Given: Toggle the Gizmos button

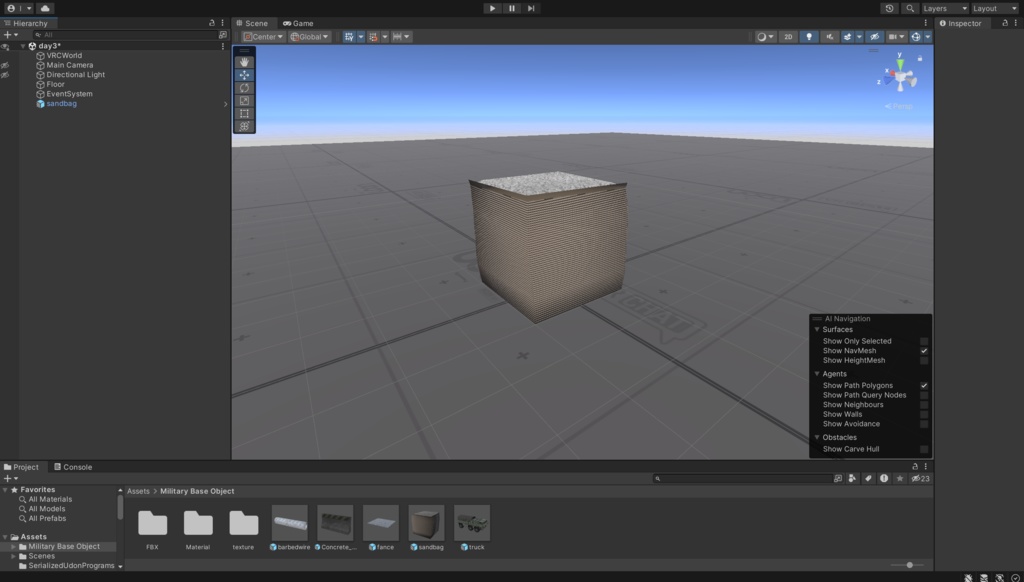Looking at the screenshot, I should (916, 37).
